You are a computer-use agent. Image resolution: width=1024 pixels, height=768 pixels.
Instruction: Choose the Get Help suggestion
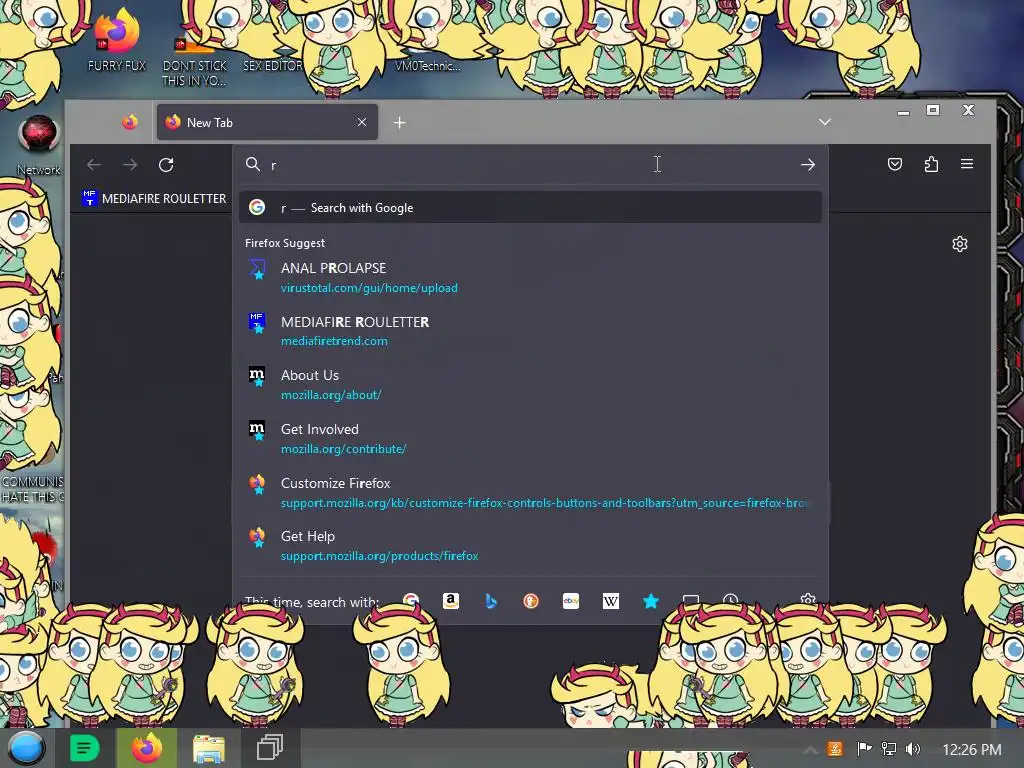pos(530,546)
